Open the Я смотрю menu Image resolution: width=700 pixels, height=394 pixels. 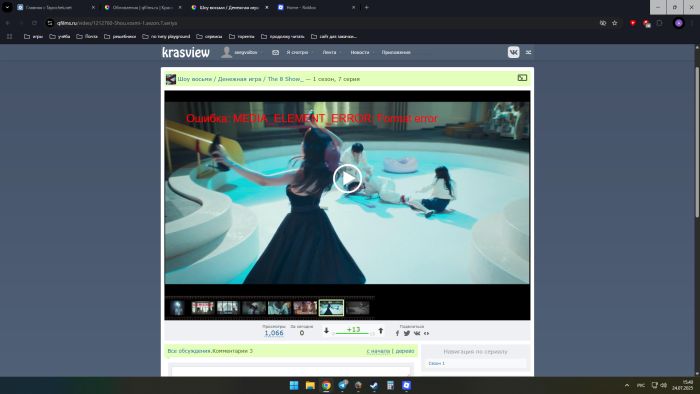click(297, 53)
